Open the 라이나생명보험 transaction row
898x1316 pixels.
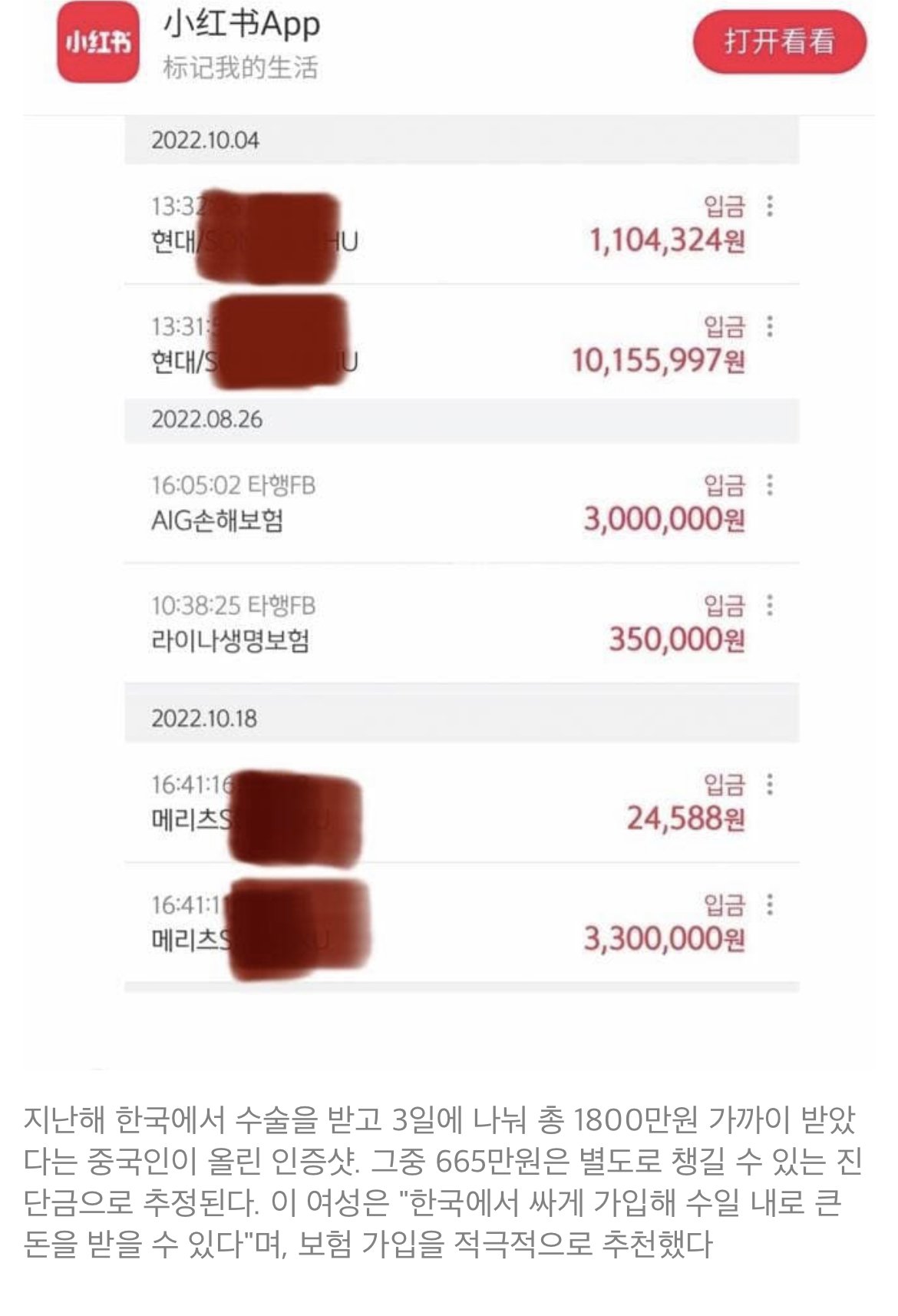pyautogui.click(x=462, y=623)
